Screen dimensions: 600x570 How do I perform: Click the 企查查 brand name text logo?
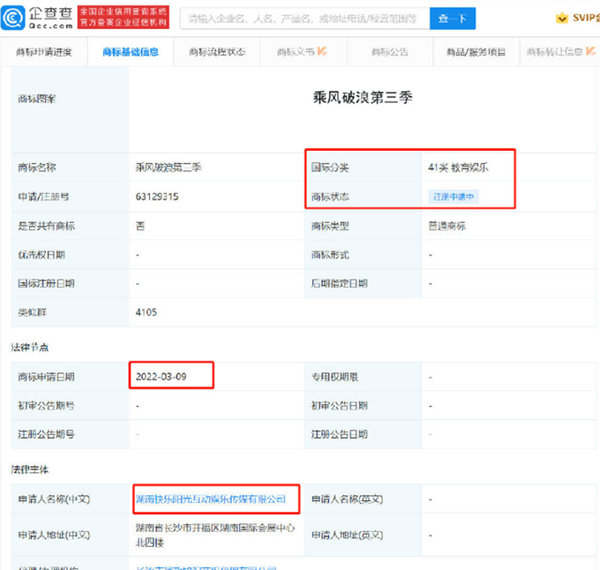pos(51,18)
